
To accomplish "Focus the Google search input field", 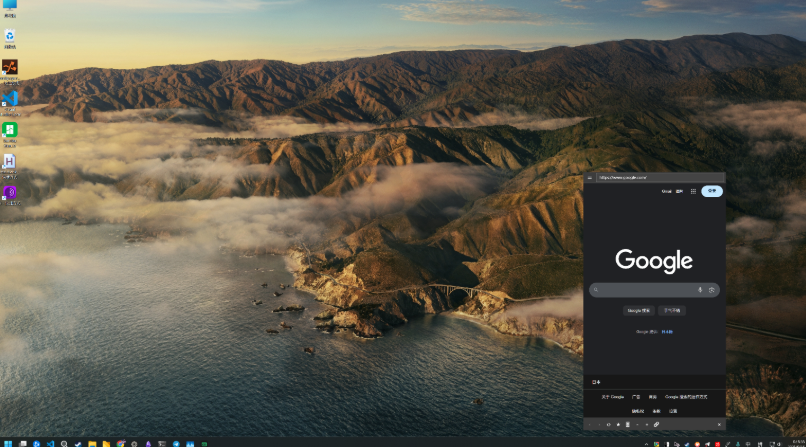I will pyautogui.click(x=645, y=290).
